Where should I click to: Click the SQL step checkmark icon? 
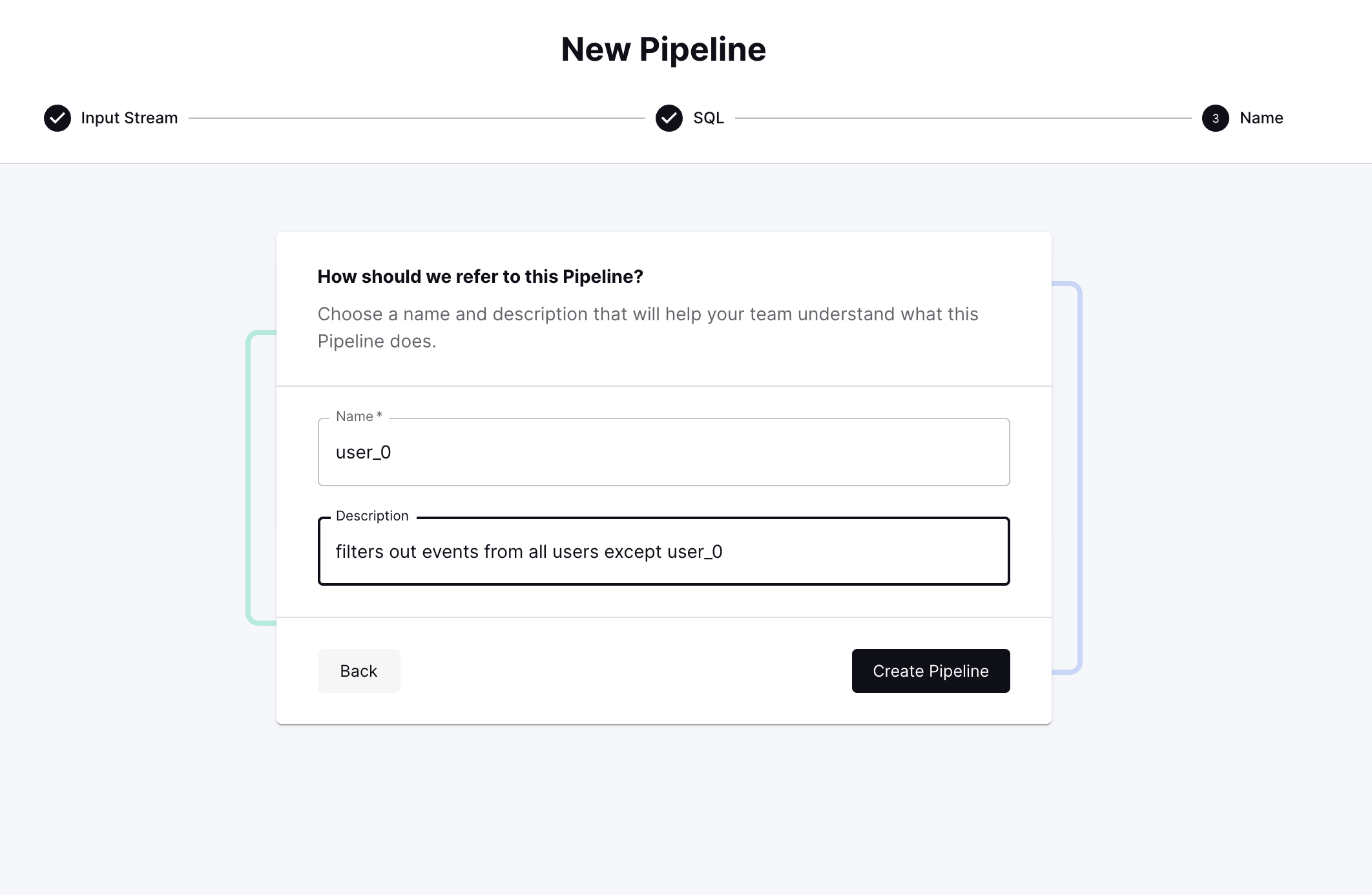669,118
